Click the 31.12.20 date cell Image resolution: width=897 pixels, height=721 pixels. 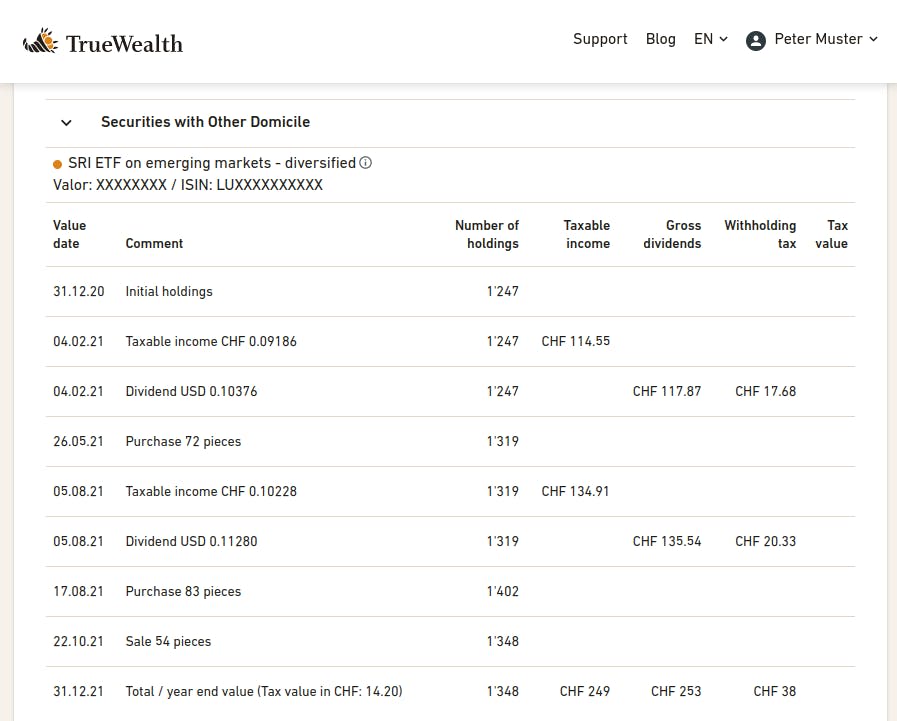[x=79, y=291]
